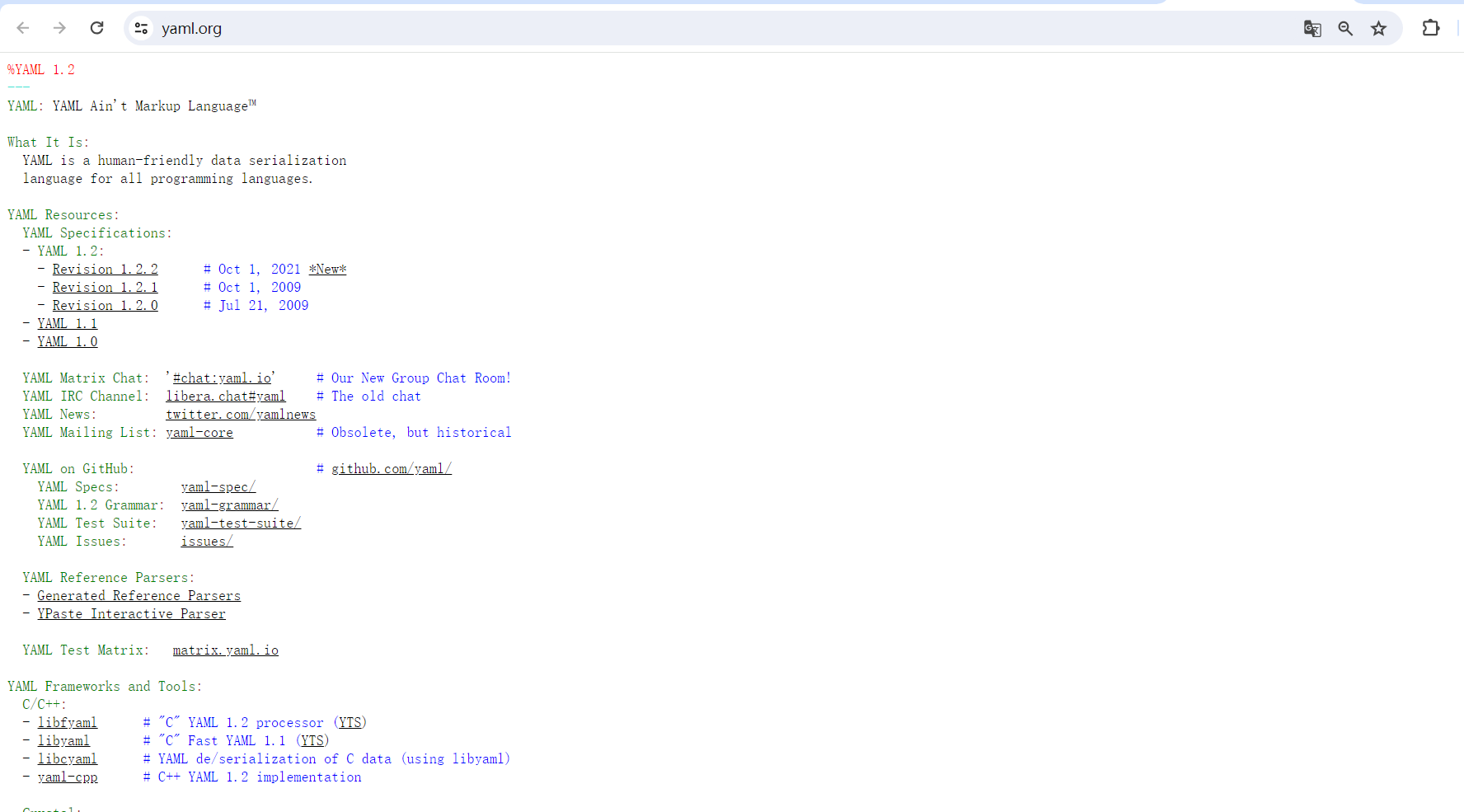Open site information icon in address bar
Screen dimensions: 1464x812
[x=141, y=28]
